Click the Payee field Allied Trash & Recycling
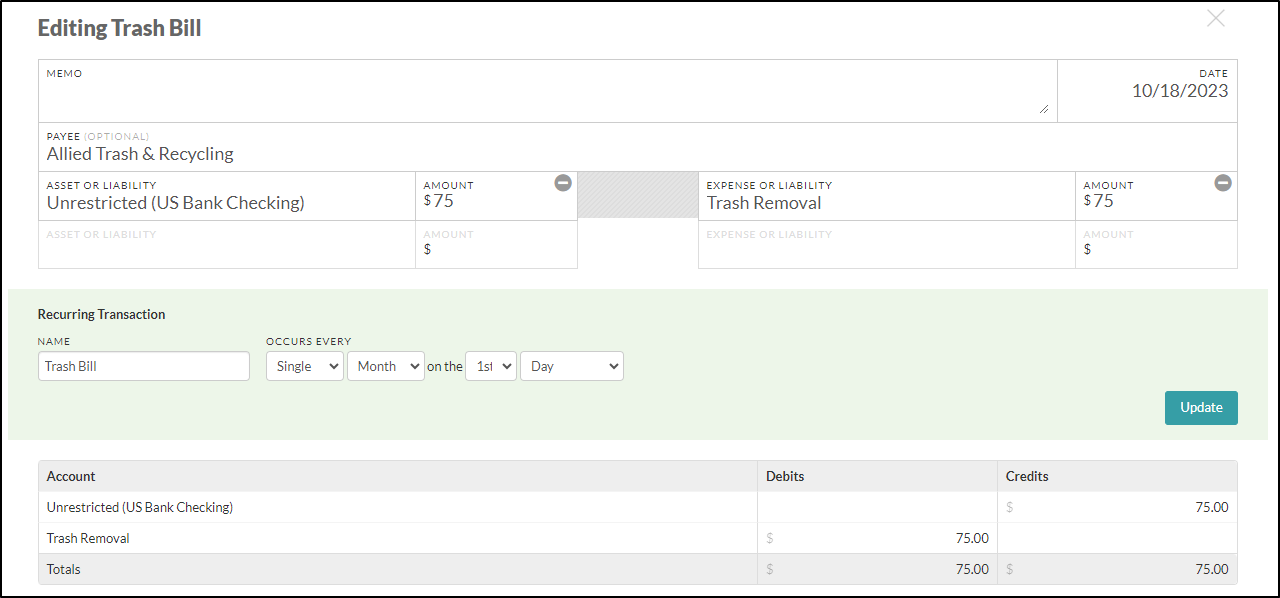The image size is (1280, 598). coord(638,147)
